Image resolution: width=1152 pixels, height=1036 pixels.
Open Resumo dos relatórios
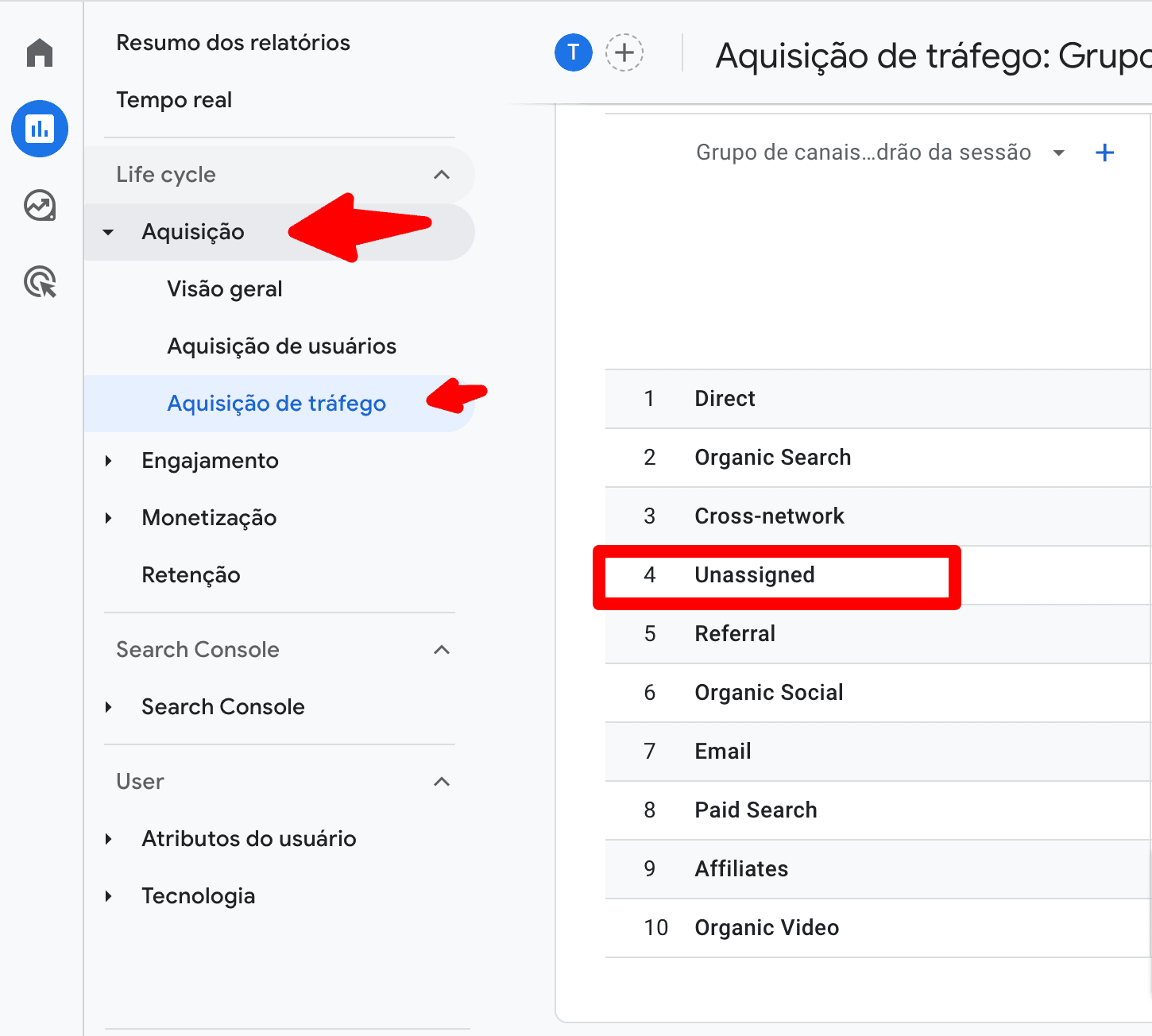(233, 43)
